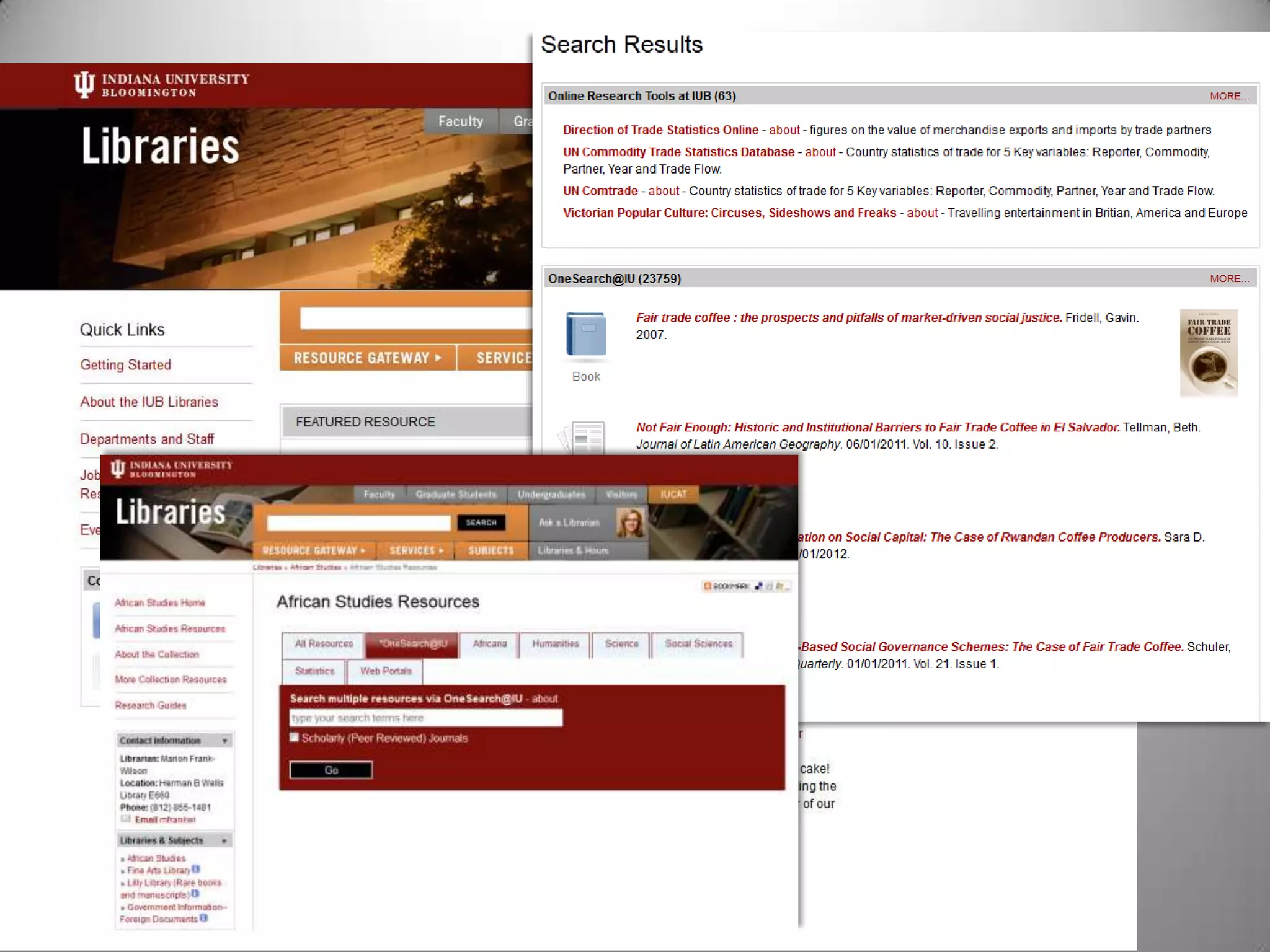Screen dimensions: 1270x952
Task: Click info icon next to Fine Arts Library
Action: coord(196,870)
